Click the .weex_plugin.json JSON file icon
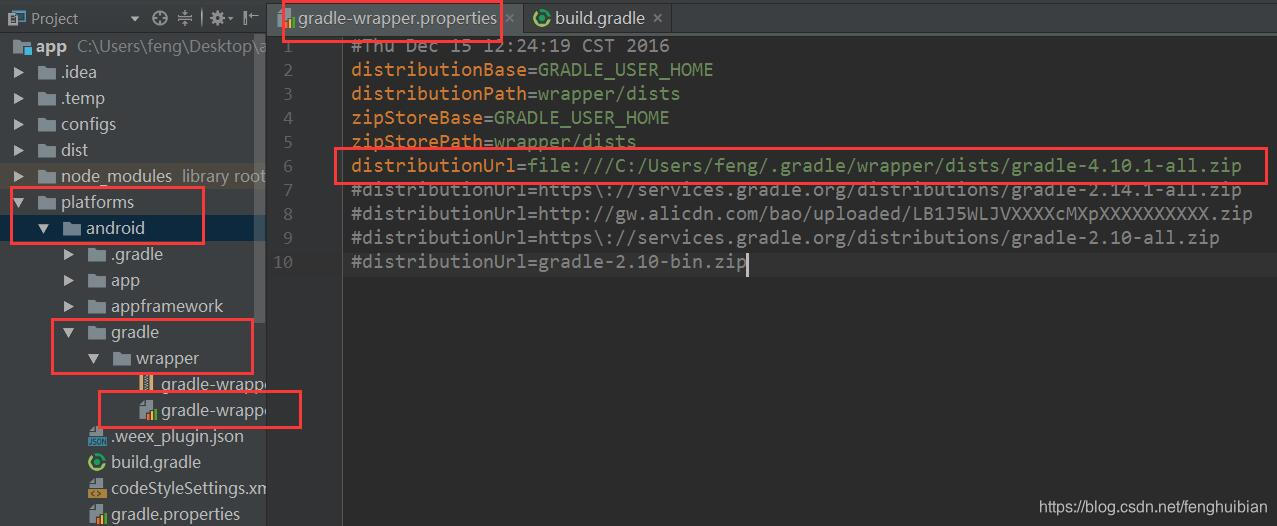Screen dimensions: 1277x526 pos(97,436)
